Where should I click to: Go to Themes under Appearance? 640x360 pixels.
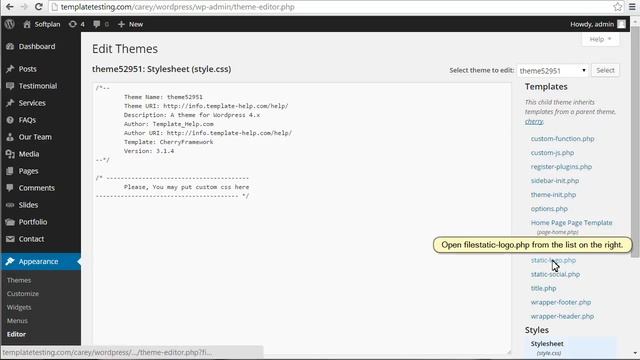(x=19, y=280)
